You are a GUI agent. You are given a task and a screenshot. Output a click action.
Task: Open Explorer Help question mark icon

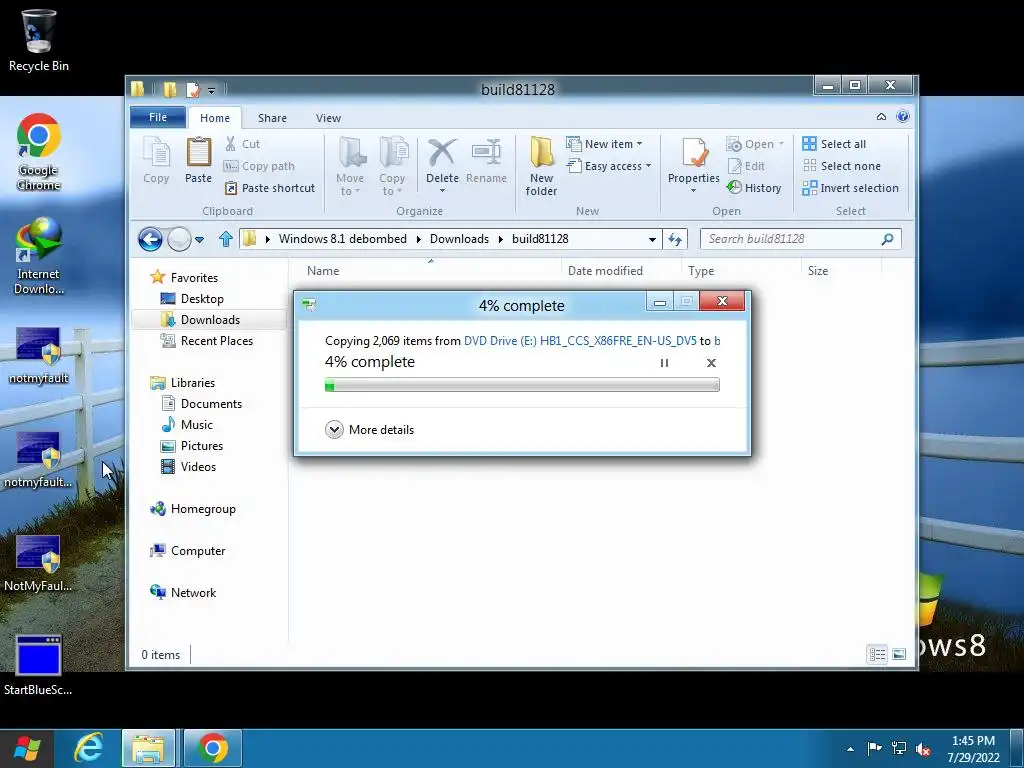(903, 116)
